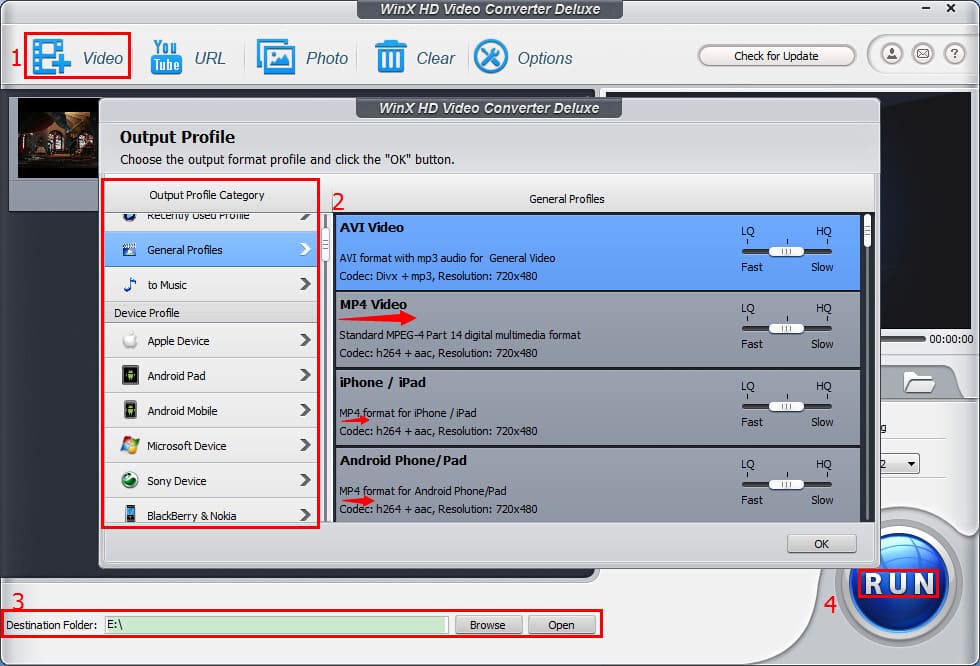Click the Android Mobile robot icon
The image size is (980, 666).
coord(130,410)
